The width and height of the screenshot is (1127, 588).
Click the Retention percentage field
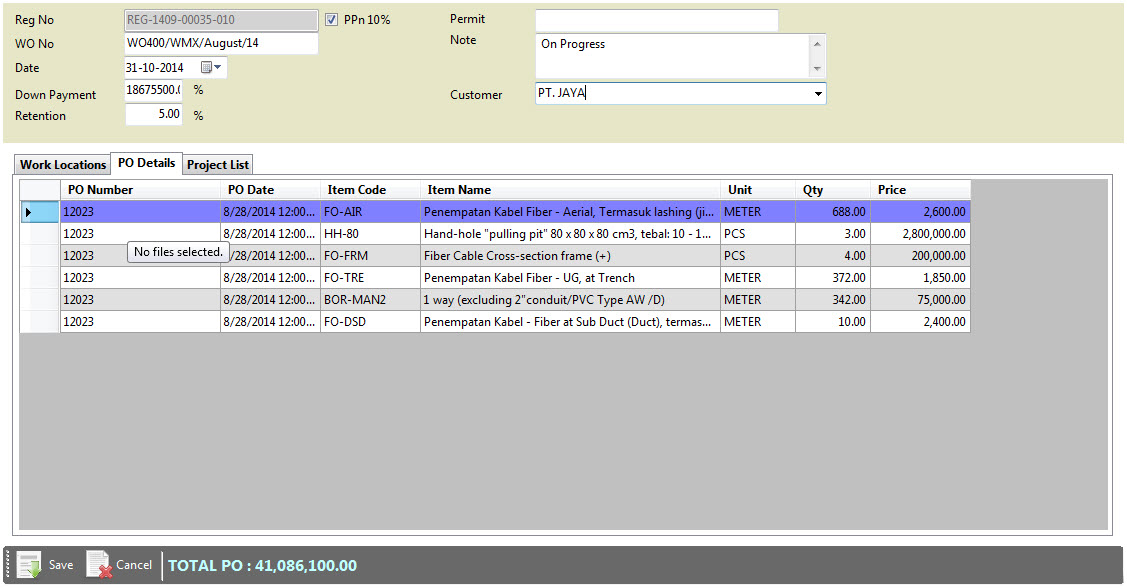tap(153, 115)
